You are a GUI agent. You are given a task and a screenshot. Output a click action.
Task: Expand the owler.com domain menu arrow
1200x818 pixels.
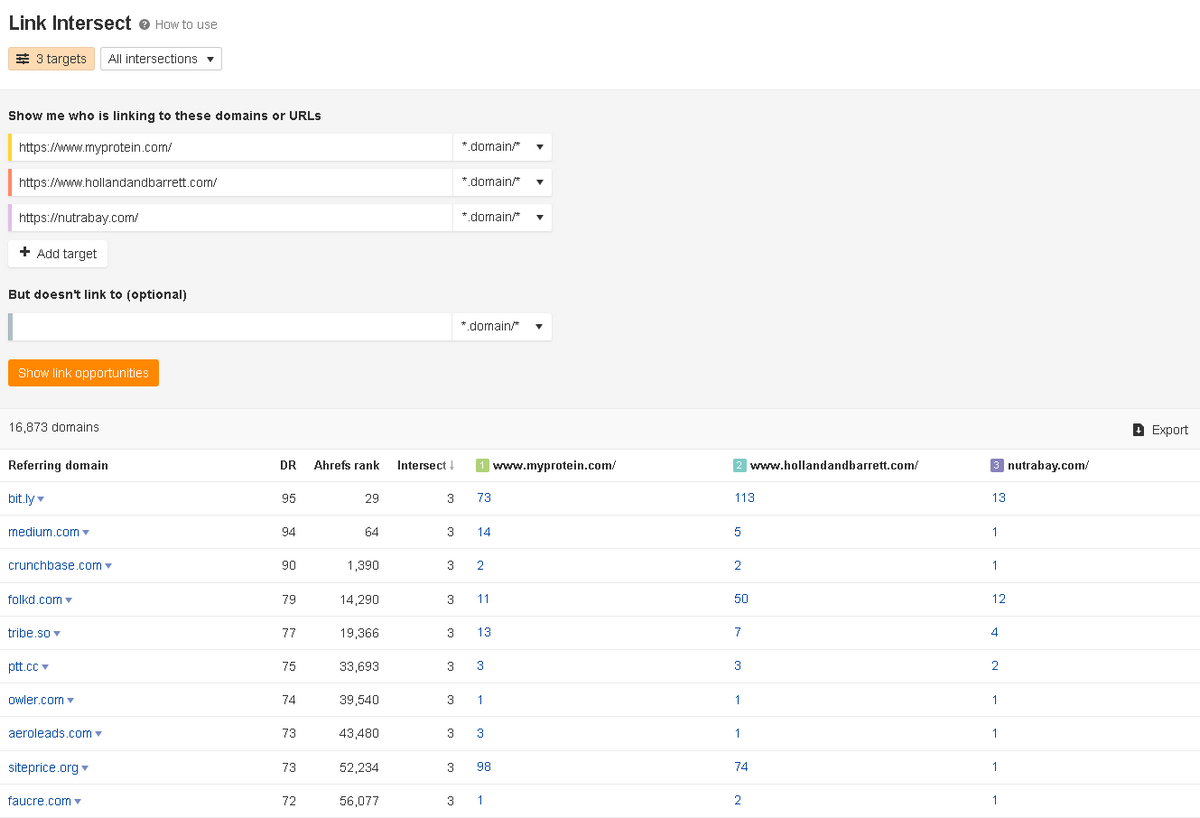click(70, 701)
